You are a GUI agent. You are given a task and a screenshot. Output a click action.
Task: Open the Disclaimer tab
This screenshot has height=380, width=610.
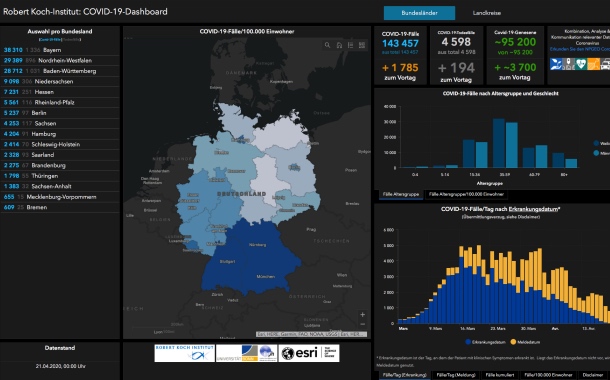(593, 375)
